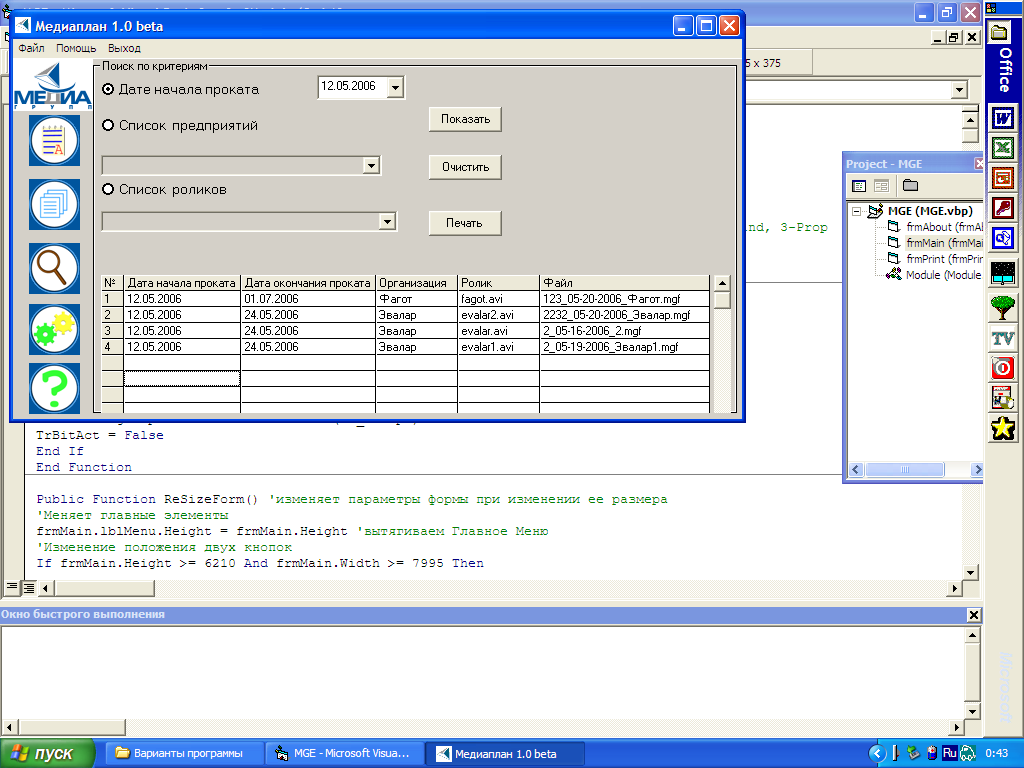The image size is (1024, 768).
Task: Click the notepad document icon in sidebar
Action: [x=54, y=141]
